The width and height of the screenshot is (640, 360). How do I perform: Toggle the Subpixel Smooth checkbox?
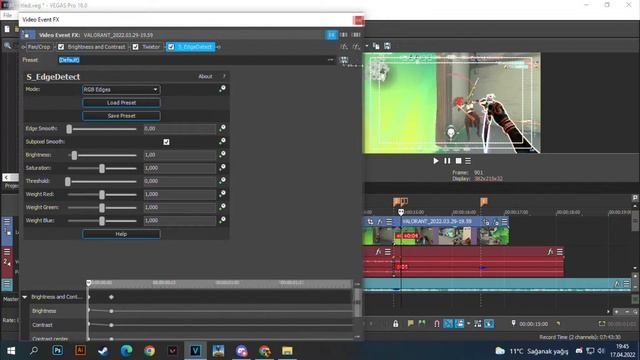tap(166, 142)
